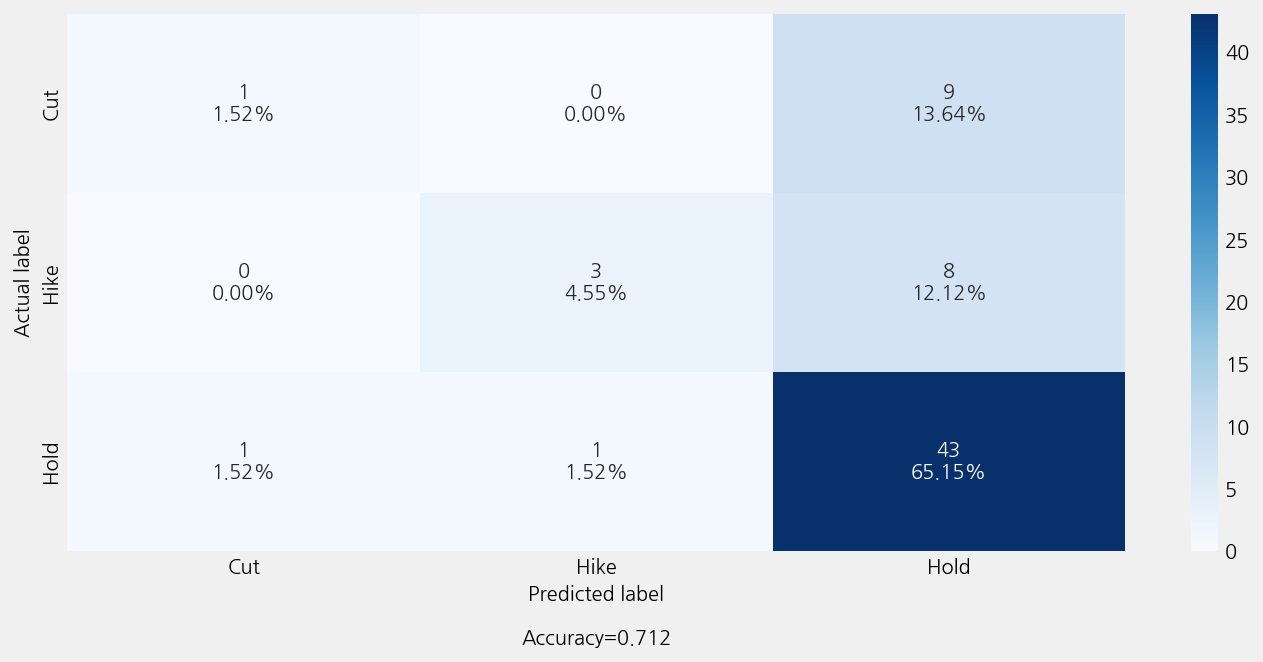Click the 'Hold' tick label on x-axis
Image resolution: width=1263 pixels, height=662 pixels.
(948, 567)
